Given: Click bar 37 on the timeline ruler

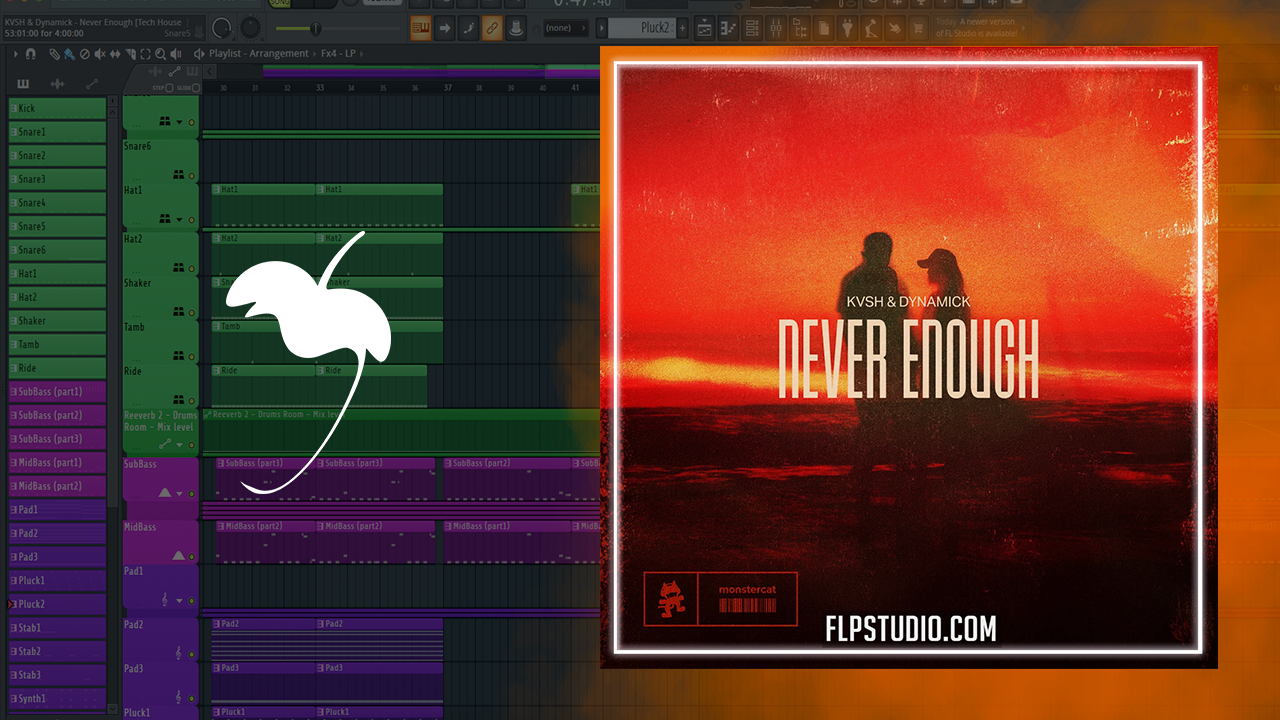Looking at the screenshot, I should (x=447, y=88).
